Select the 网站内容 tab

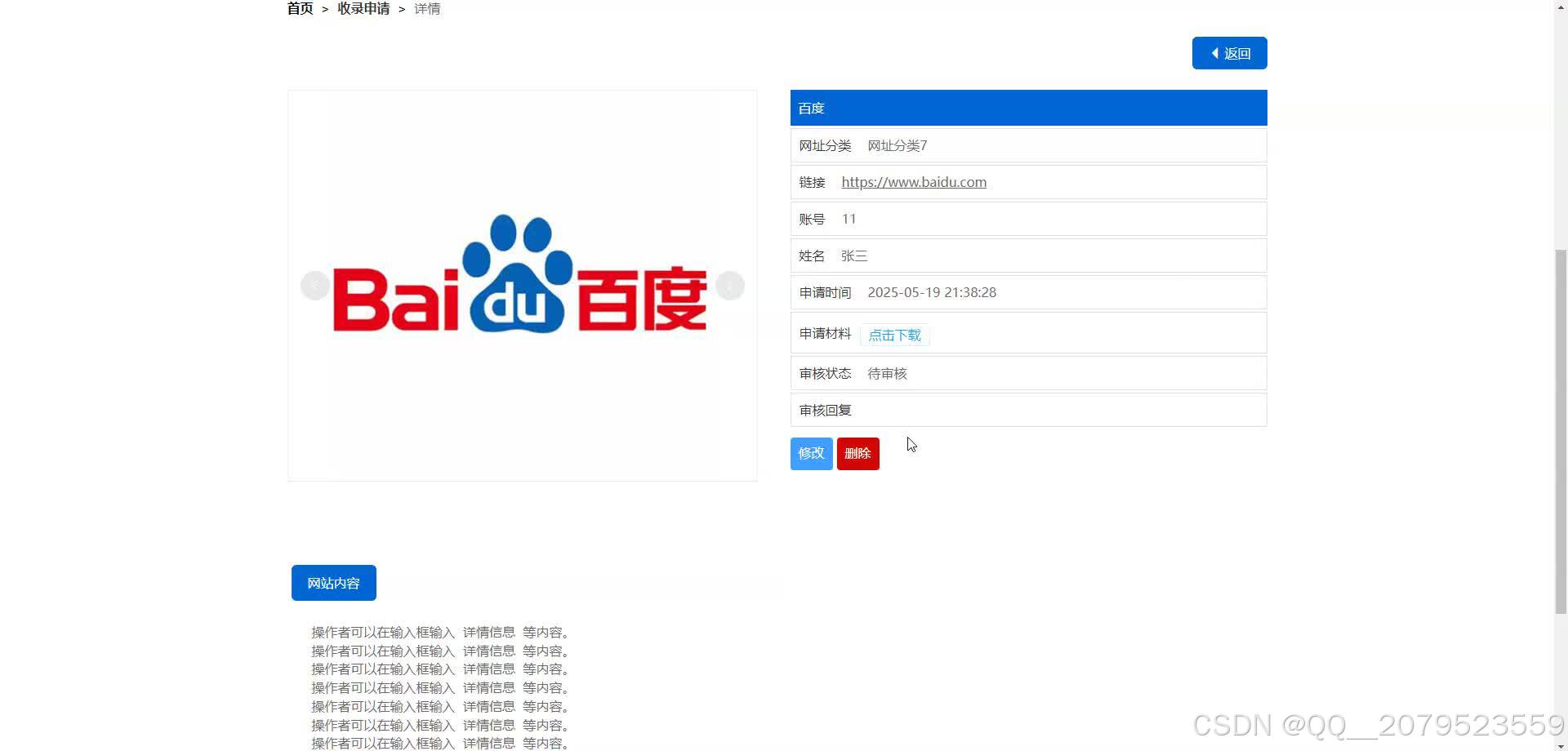[333, 583]
